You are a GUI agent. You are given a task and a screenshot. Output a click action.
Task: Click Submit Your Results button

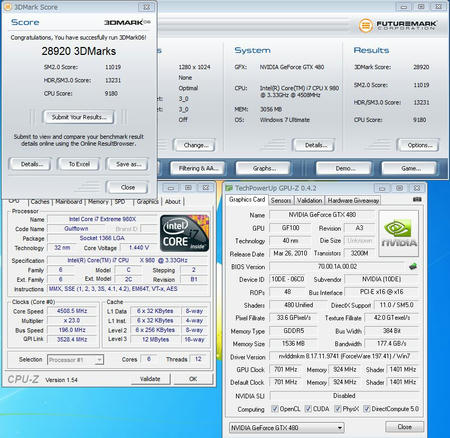coord(79,117)
